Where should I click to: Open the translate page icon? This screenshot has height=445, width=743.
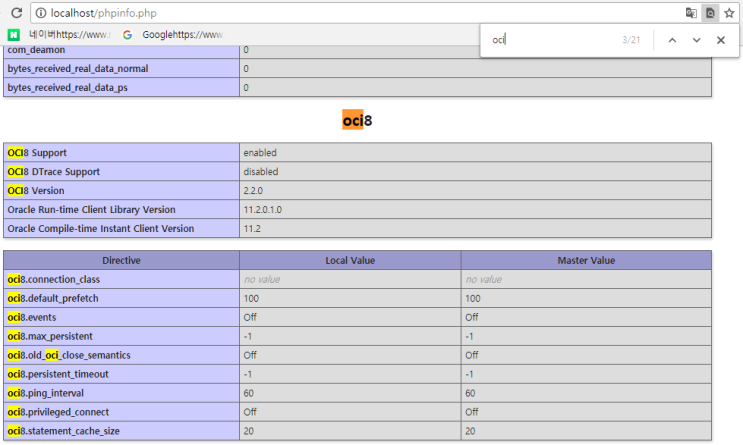[691, 13]
